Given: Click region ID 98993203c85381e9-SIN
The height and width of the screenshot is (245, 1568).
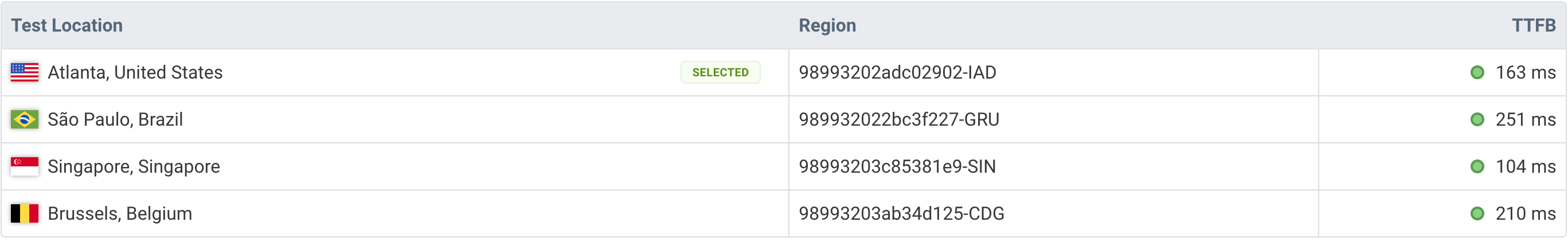Looking at the screenshot, I should 897,166.
